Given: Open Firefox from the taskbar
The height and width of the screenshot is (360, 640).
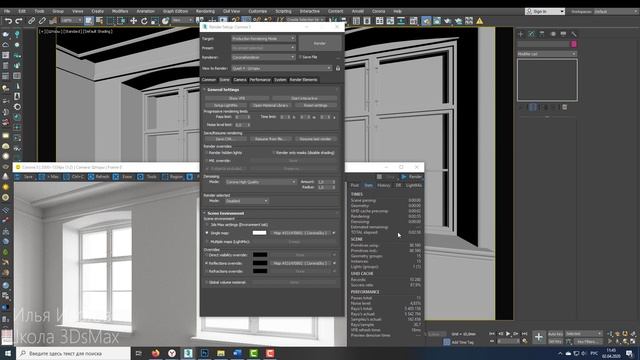Looking at the screenshot, I should coord(156,353).
